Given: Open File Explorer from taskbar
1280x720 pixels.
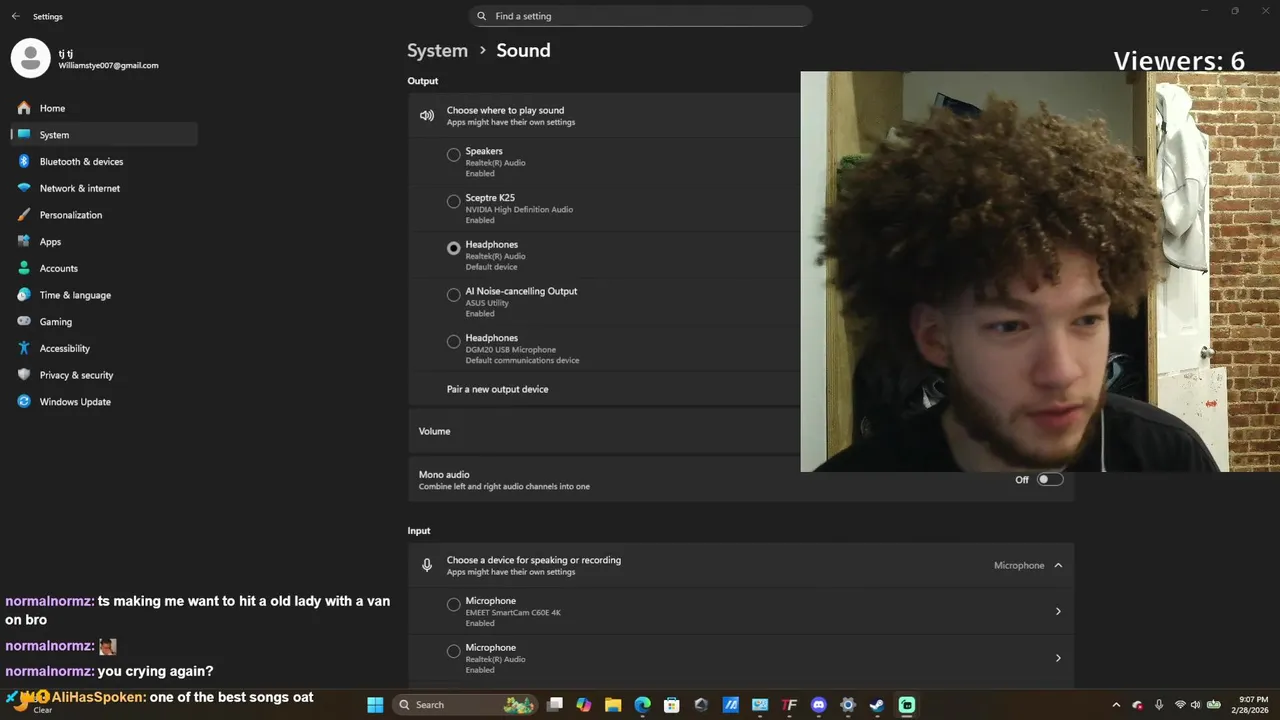Looking at the screenshot, I should (x=613, y=705).
